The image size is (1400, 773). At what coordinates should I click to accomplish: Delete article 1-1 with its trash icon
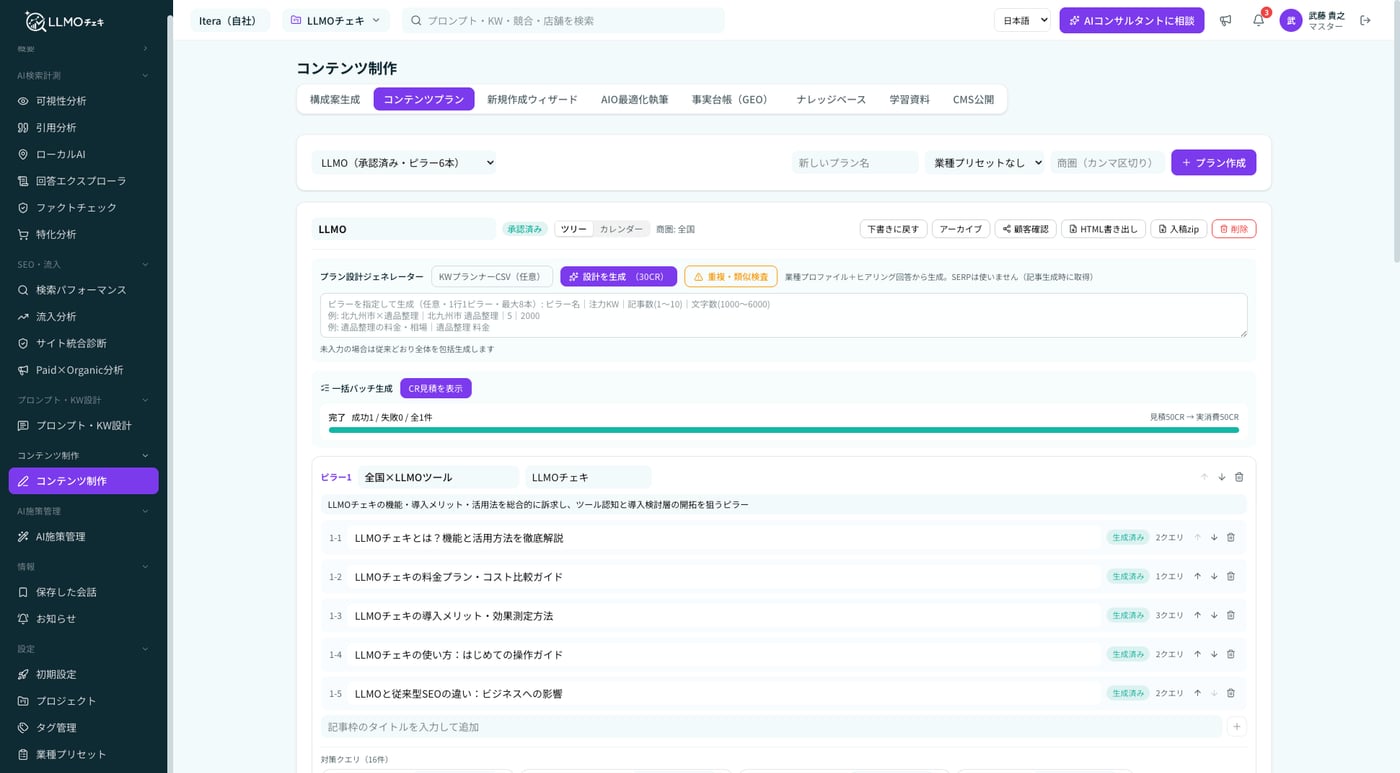point(1231,537)
